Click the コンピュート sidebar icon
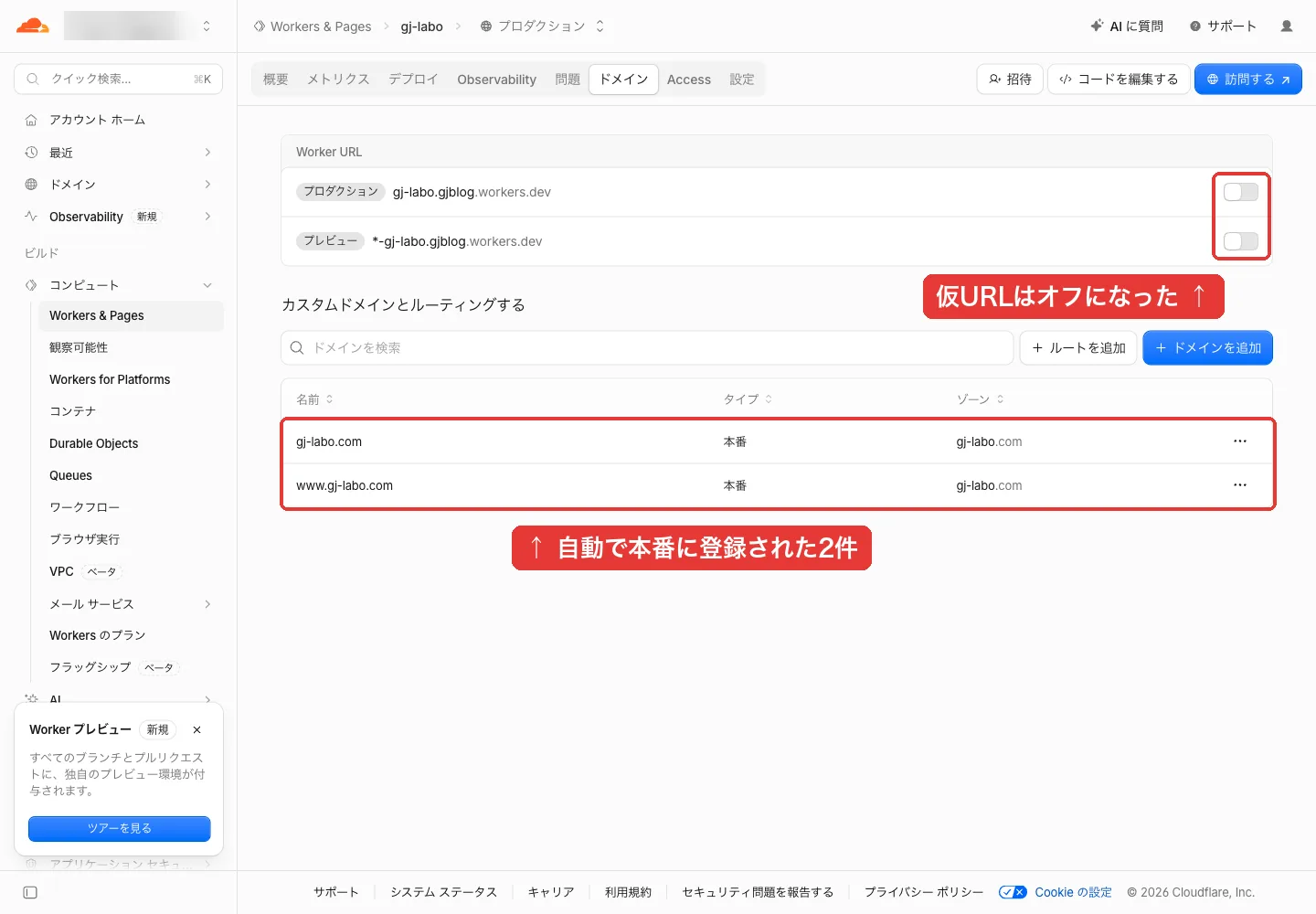The height and width of the screenshot is (914, 1316). (x=31, y=285)
